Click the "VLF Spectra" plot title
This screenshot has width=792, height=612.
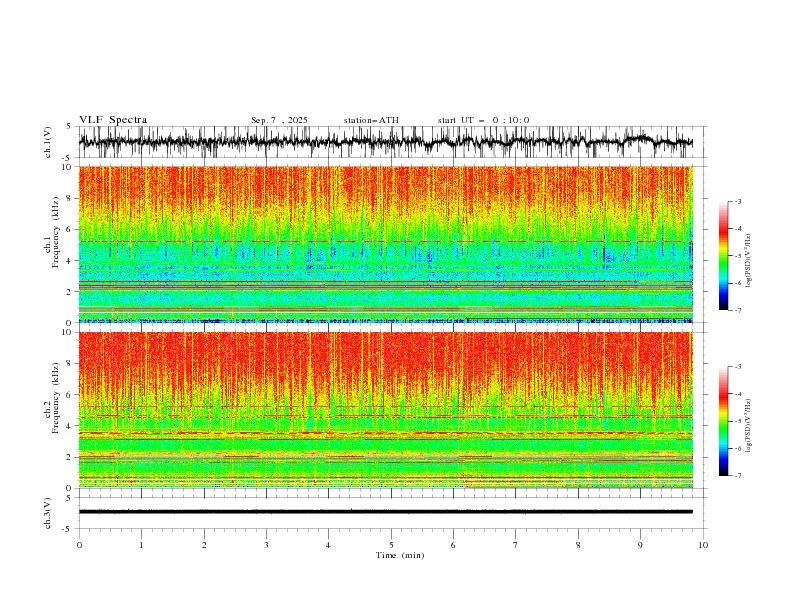pyautogui.click(x=113, y=120)
